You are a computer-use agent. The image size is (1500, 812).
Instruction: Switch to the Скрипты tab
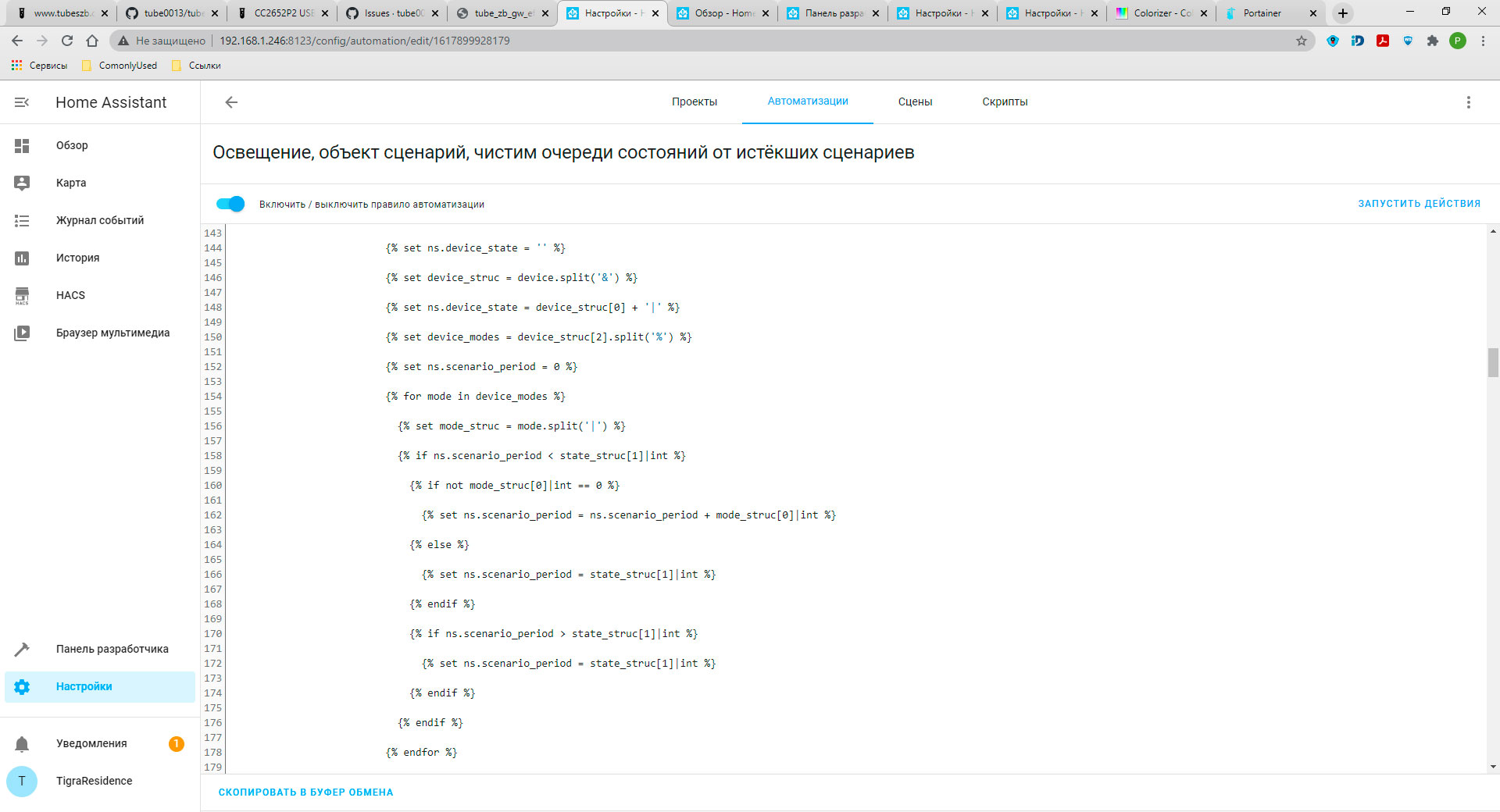click(x=1005, y=101)
